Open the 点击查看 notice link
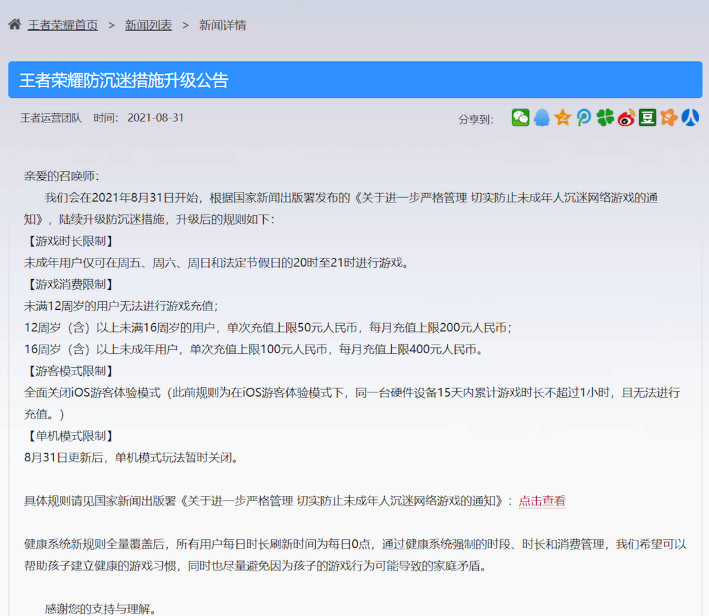 [x=542, y=501]
